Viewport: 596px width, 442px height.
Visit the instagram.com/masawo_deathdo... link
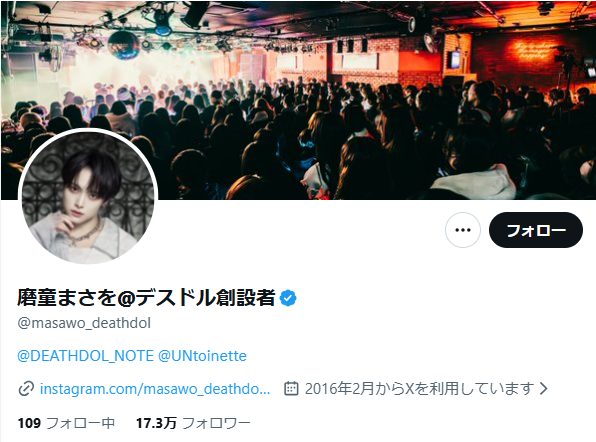click(x=155, y=389)
